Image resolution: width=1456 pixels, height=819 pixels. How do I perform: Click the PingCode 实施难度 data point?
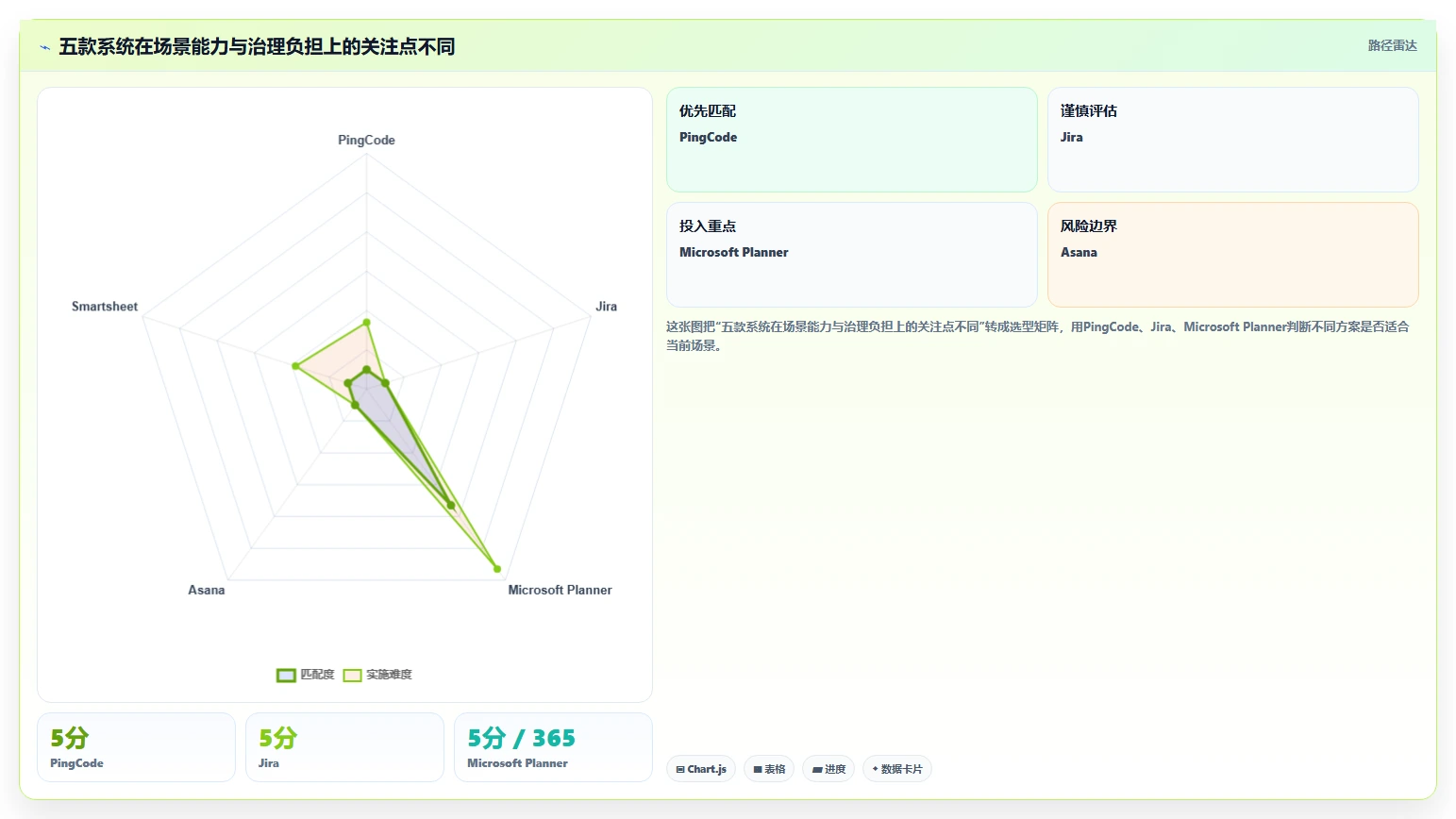[367, 323]
